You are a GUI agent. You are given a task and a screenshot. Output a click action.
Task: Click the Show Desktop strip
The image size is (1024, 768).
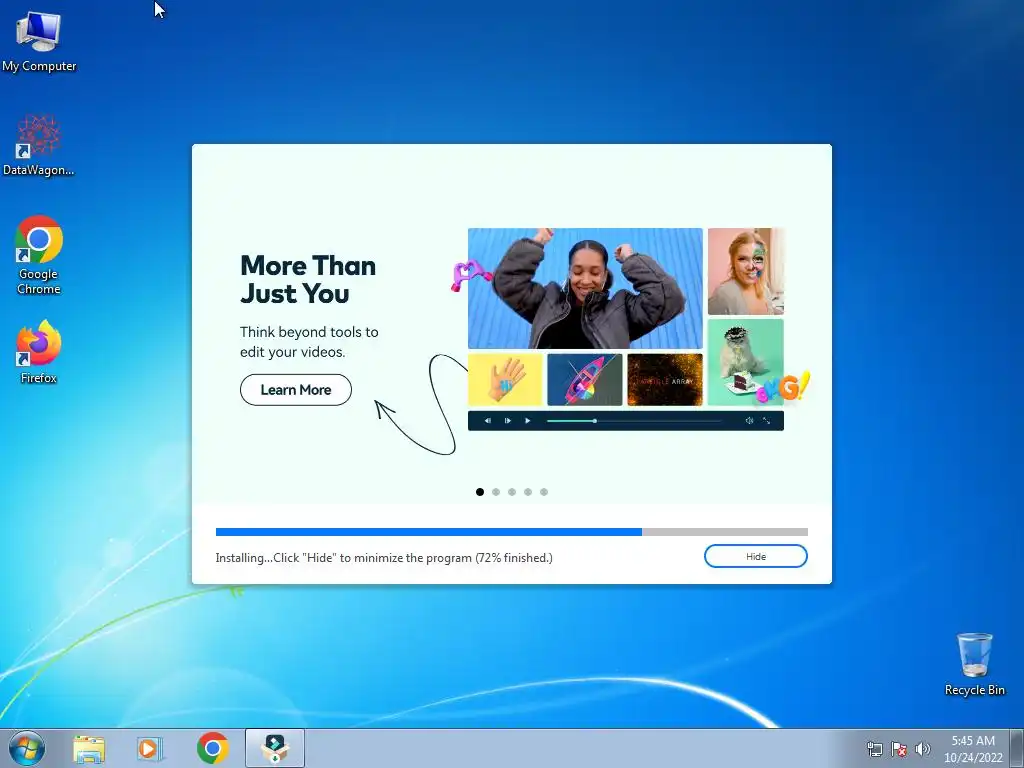click(x=1017, y=748)
